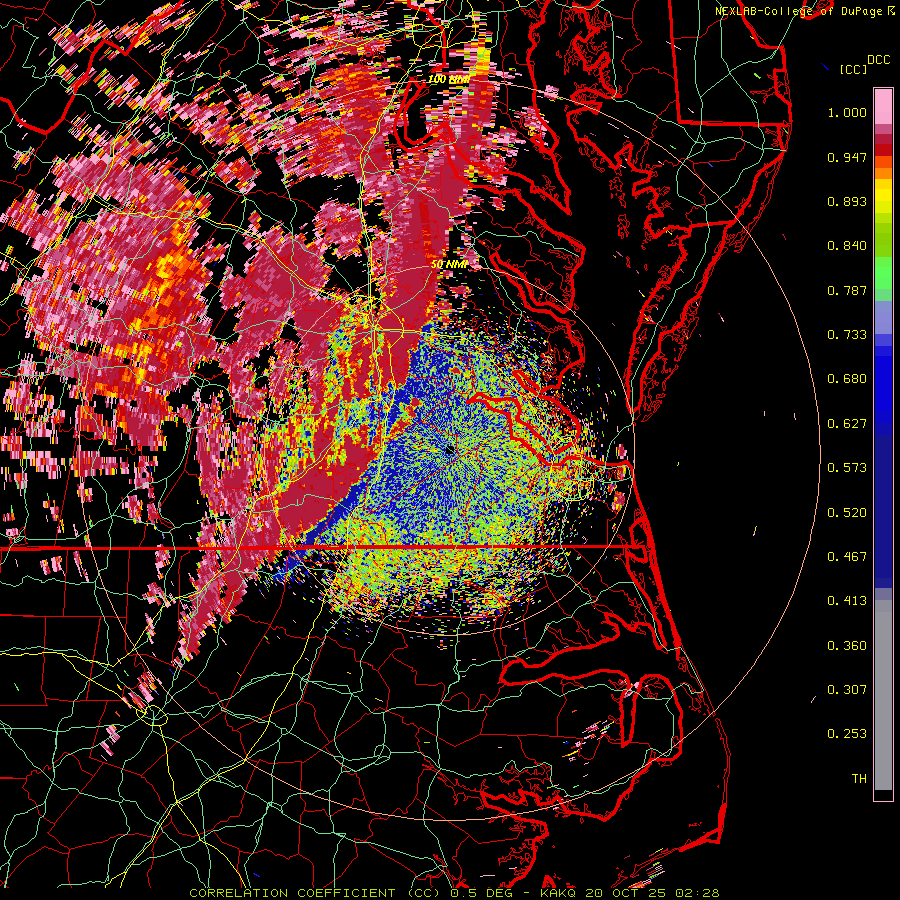Viewport: 900px width, 900px height.
Task: Select the 0.307 scale value
Action: 847,690
